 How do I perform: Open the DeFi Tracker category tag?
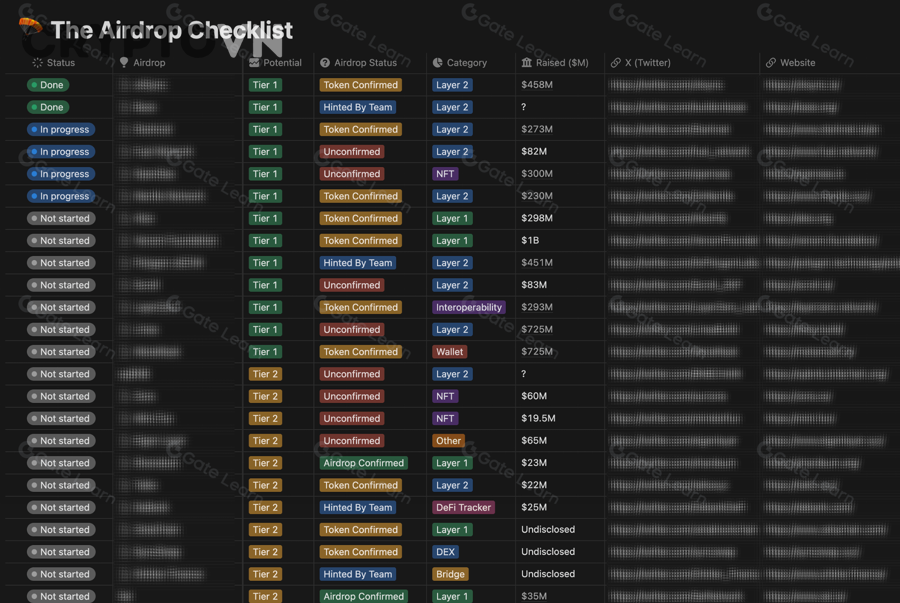tap(463, 507)
